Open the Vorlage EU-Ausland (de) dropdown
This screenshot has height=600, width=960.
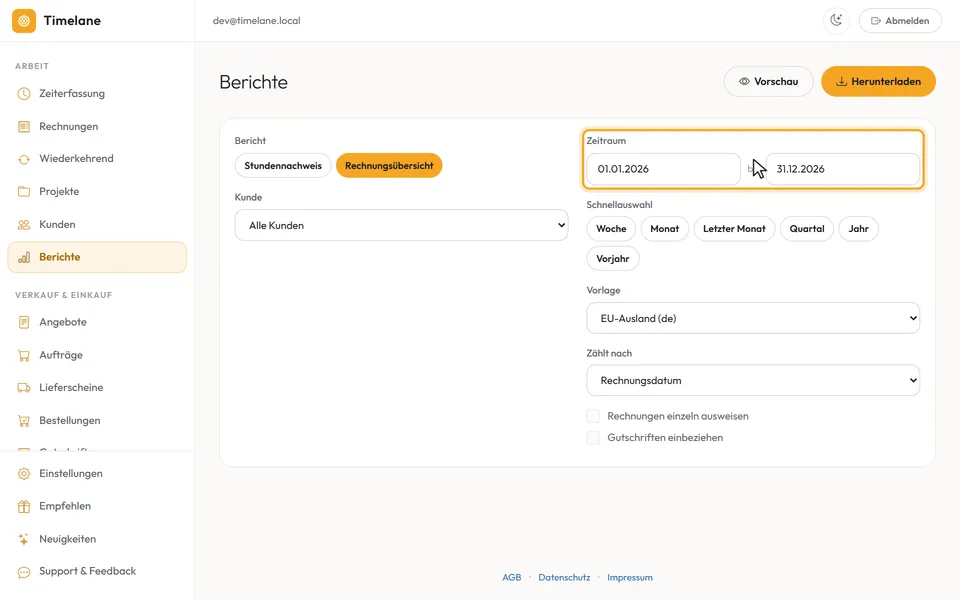753,318
